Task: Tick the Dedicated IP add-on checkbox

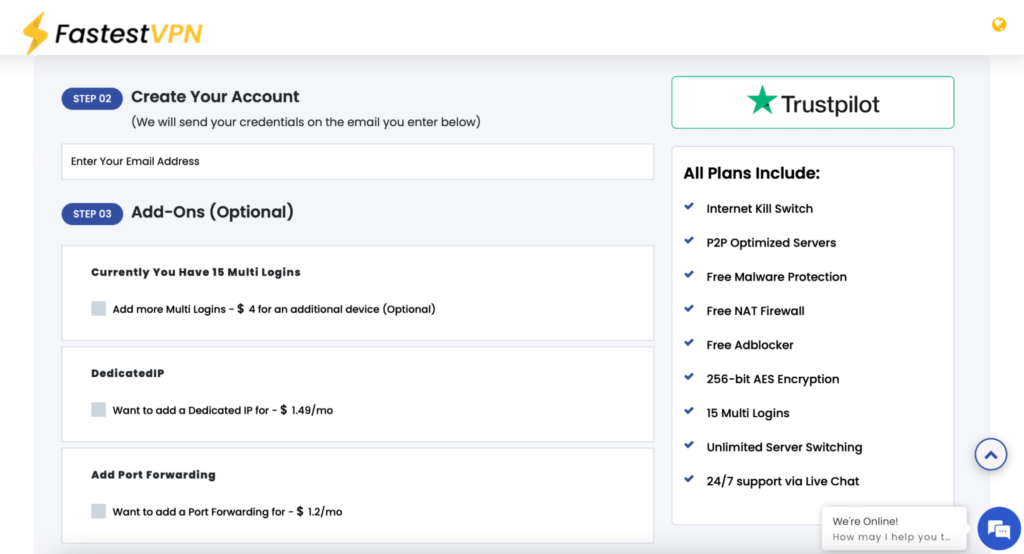Action: point(99,410)
